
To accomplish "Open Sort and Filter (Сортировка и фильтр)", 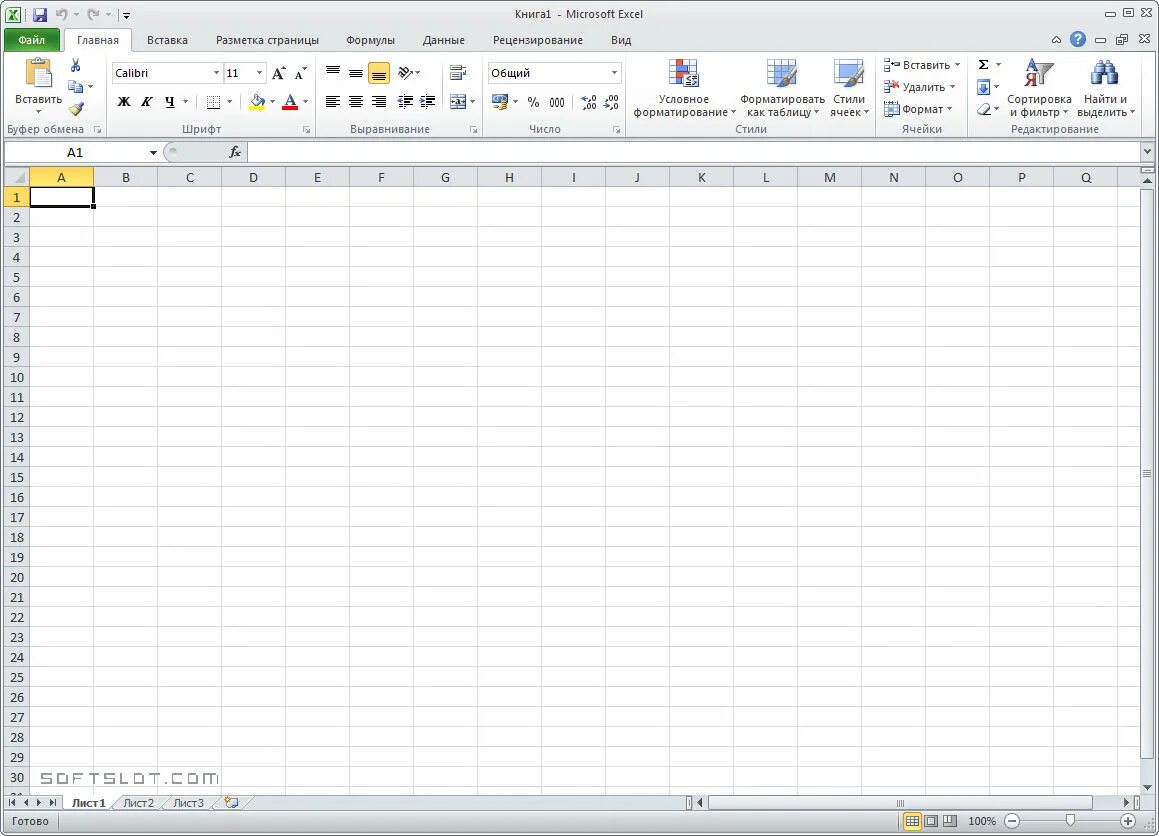I will coord(1039,89).
